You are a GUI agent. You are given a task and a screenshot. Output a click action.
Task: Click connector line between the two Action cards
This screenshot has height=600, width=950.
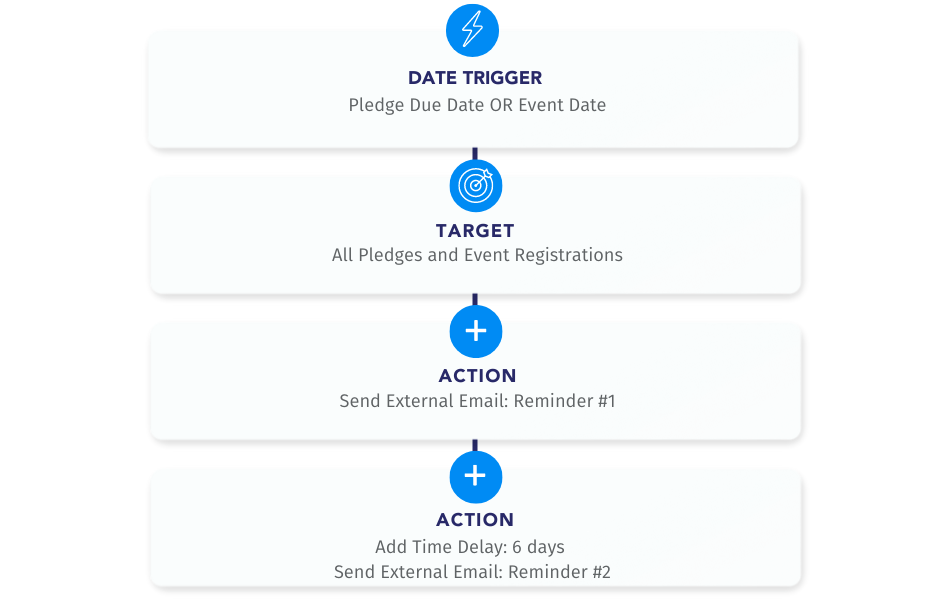(475, 445)
